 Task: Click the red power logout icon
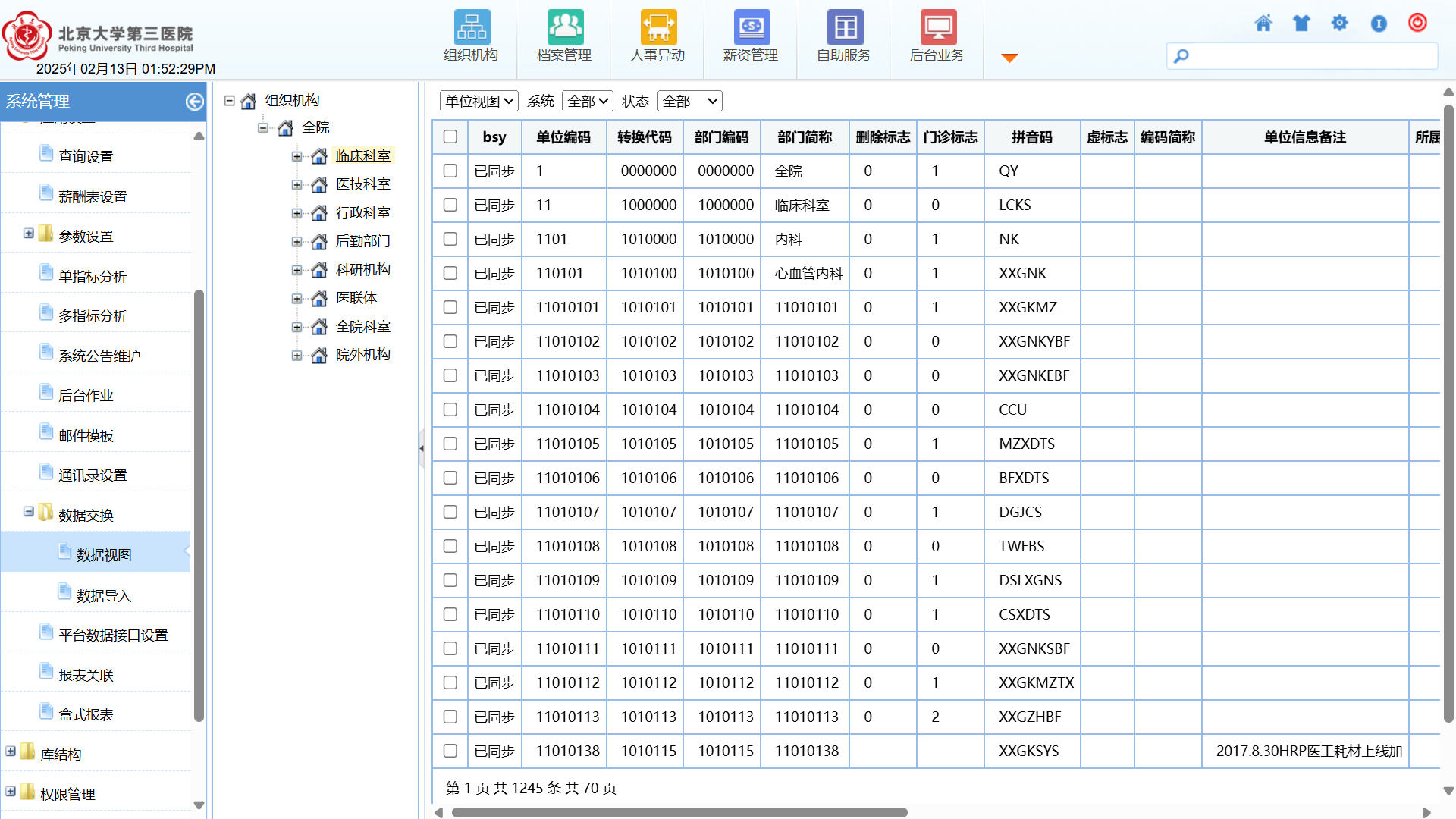pyautogui.click(x=1417, y=23)
